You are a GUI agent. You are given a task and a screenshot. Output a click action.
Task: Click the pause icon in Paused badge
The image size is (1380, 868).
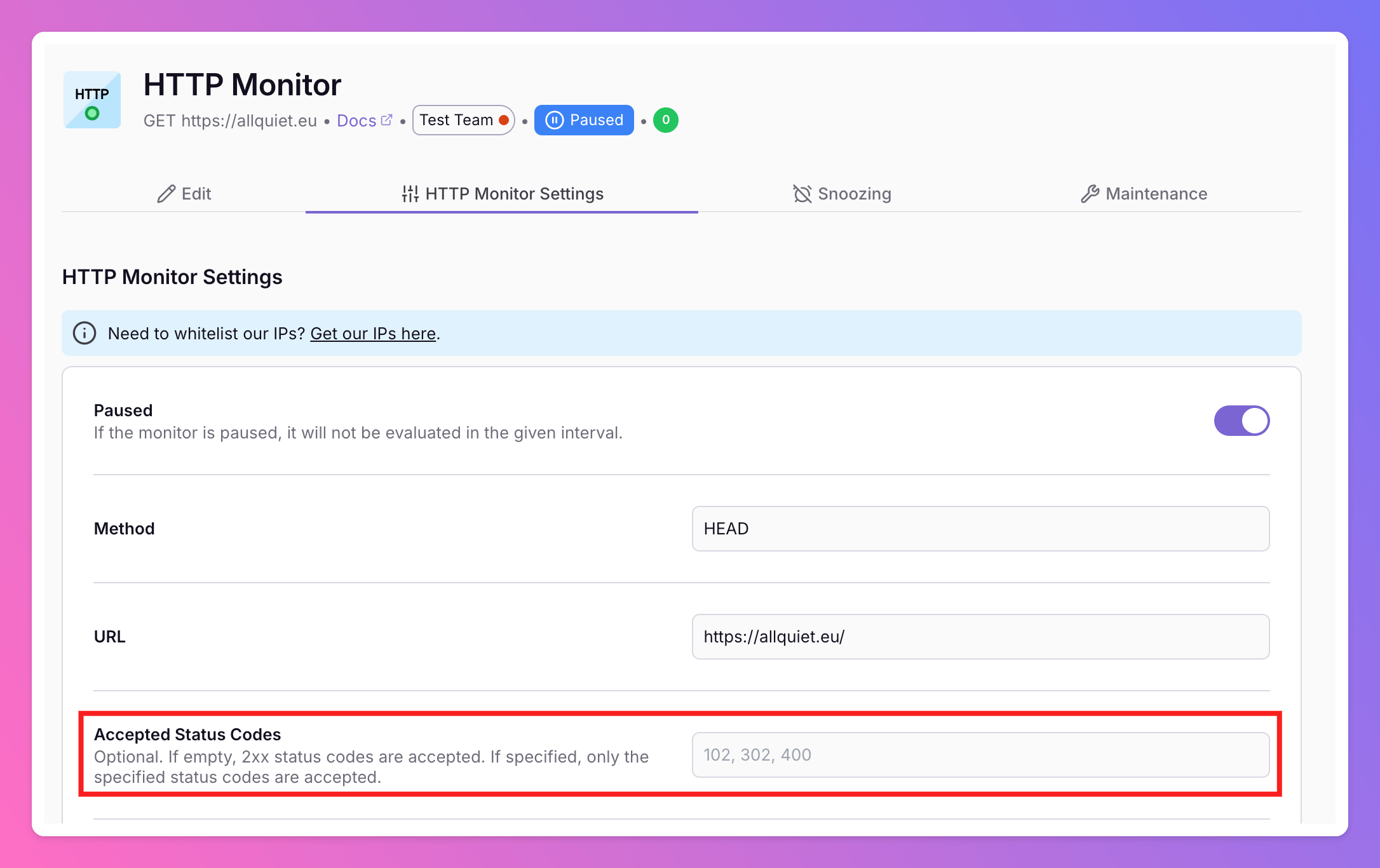click(554, 120)
